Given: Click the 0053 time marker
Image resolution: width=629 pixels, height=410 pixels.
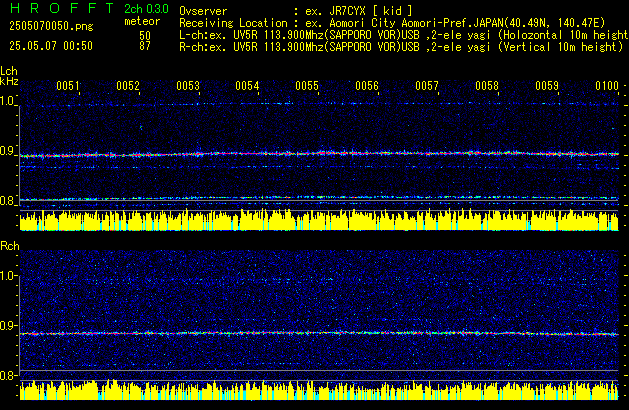Looking at the screenshot, I should pyautogui.click(x=188, y=86).
